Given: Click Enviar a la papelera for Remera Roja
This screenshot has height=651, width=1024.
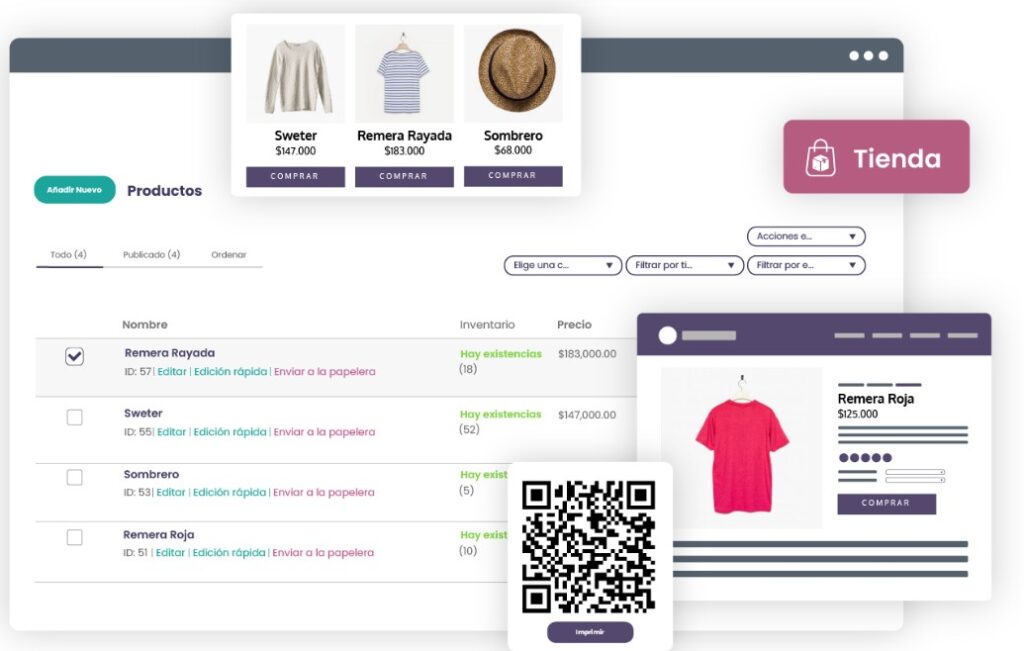Looking at the screenshot, I should (323, 552).
